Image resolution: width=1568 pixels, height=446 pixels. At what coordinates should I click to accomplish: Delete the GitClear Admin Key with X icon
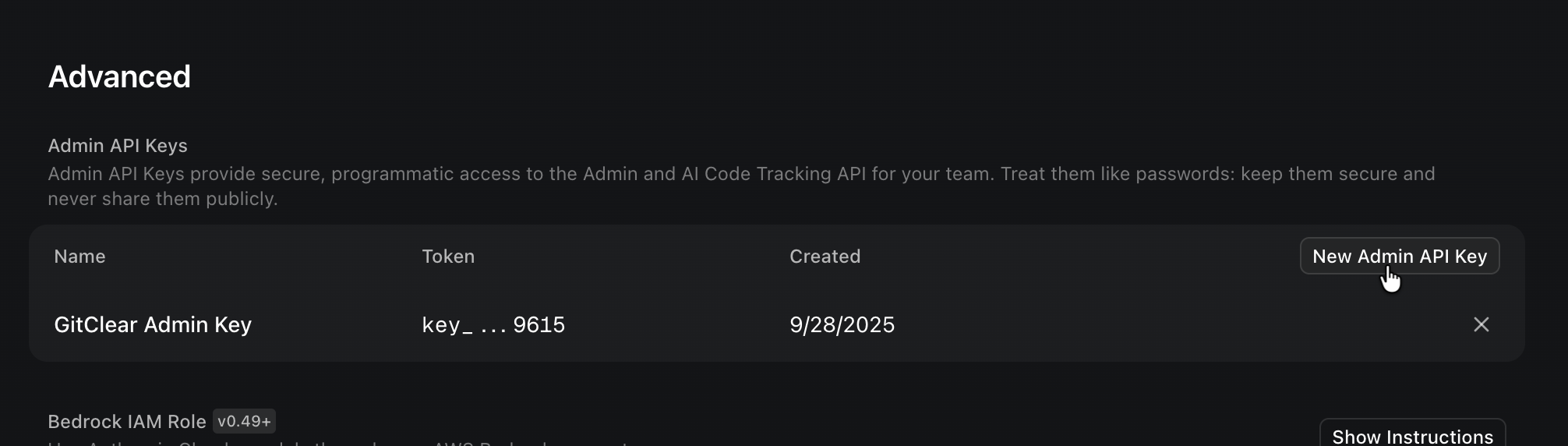point(1481,324)
